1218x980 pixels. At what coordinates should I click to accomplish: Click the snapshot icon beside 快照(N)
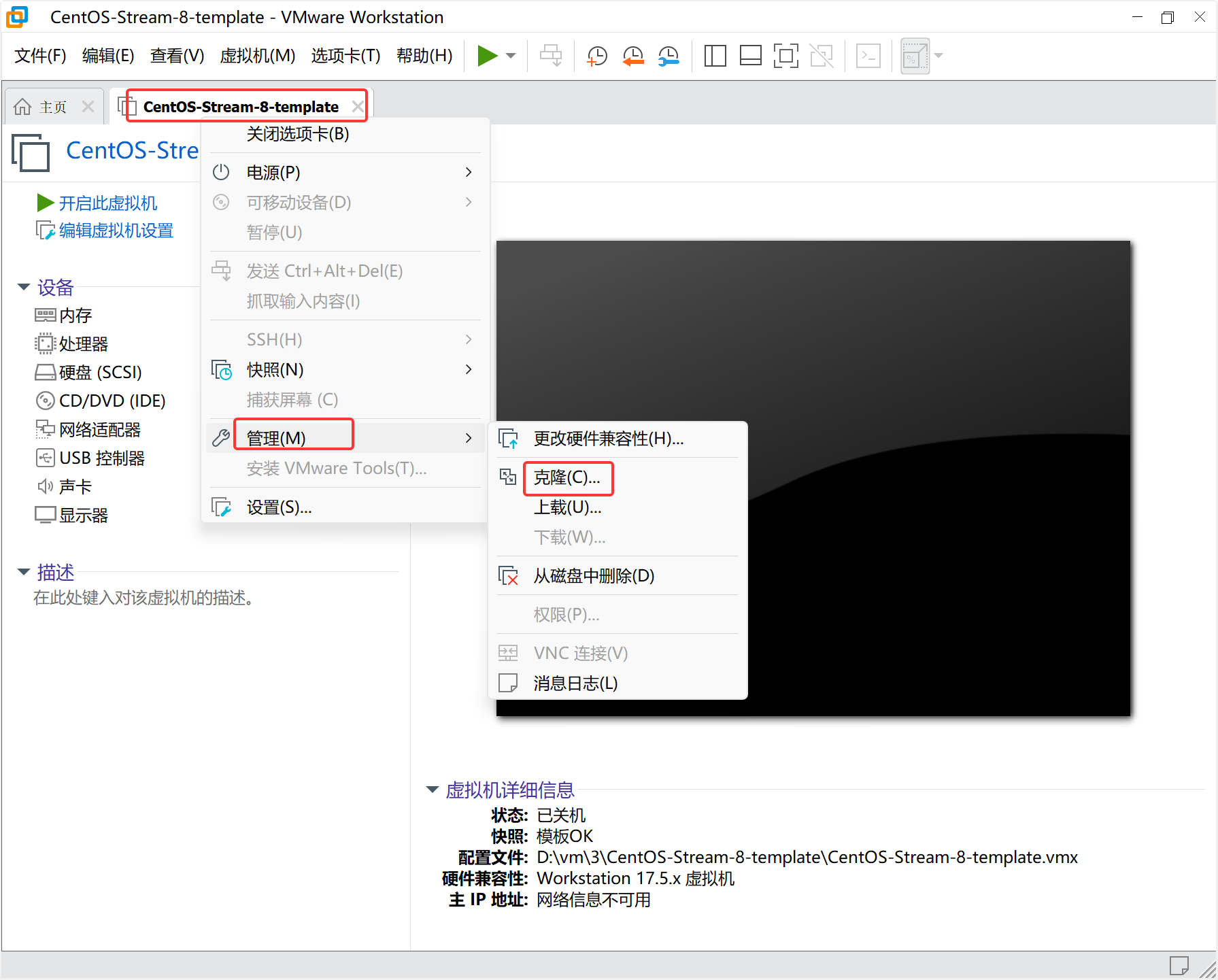point(222,369)
